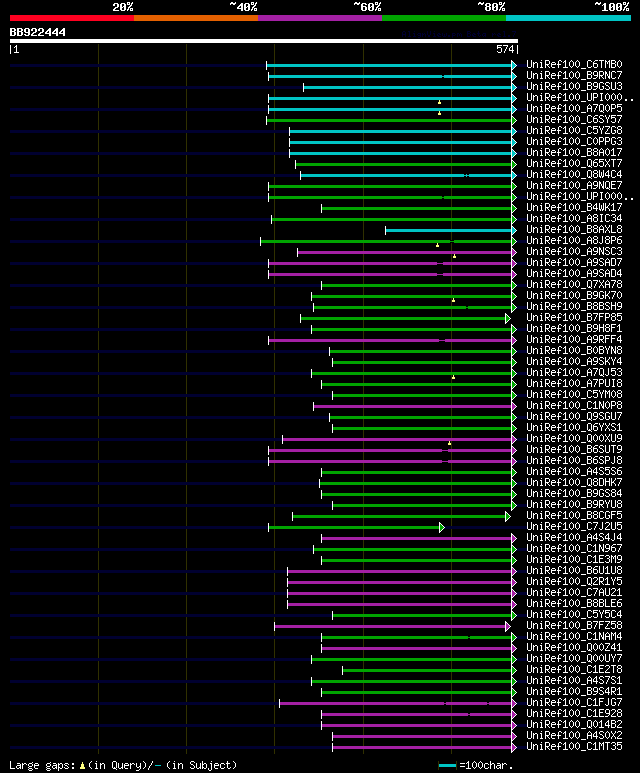This screenshot has height=773, width=640.
Task: Select the UniRef100_B6SUT9 label
Action: tap(574, 450)
